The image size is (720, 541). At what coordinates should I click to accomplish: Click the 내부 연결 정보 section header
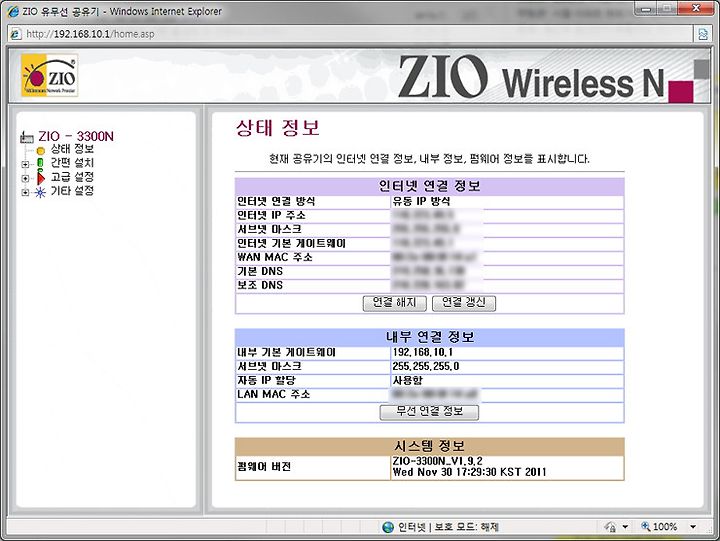click(429, 337)
